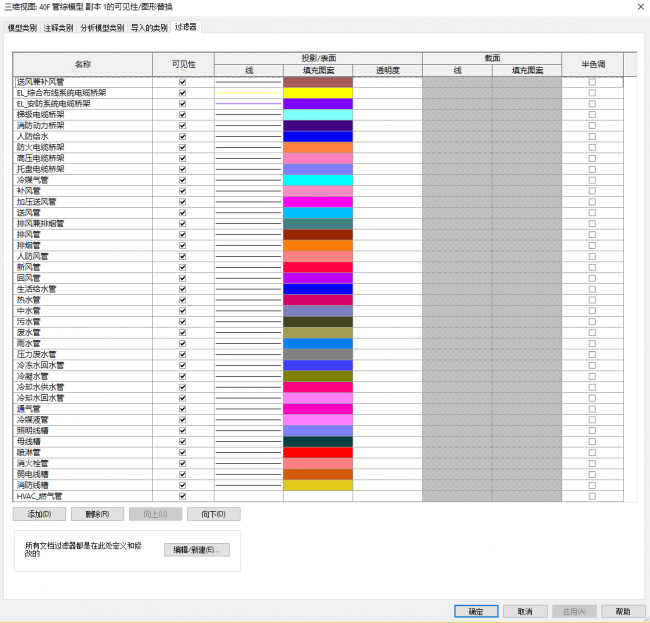Toggle visibility checkbox for 消防动力桥架
Screen dimensions: 650x623
pyautogui.click(x=182, y=126)
